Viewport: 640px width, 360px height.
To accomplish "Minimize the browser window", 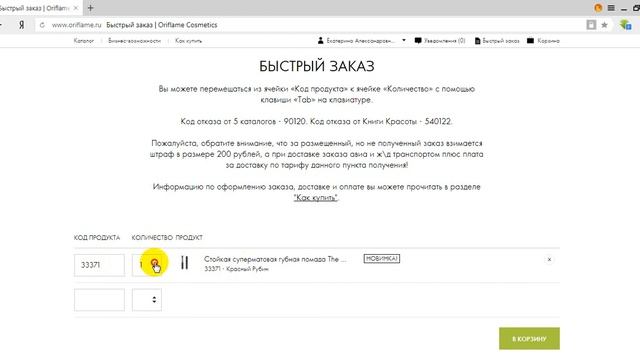I will pyautogui.click(x=624, y=9).
